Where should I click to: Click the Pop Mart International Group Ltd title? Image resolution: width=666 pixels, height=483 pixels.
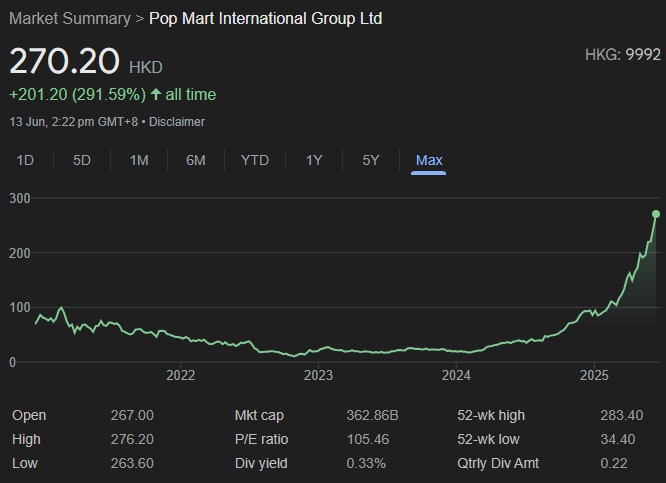tap(265, 19)
